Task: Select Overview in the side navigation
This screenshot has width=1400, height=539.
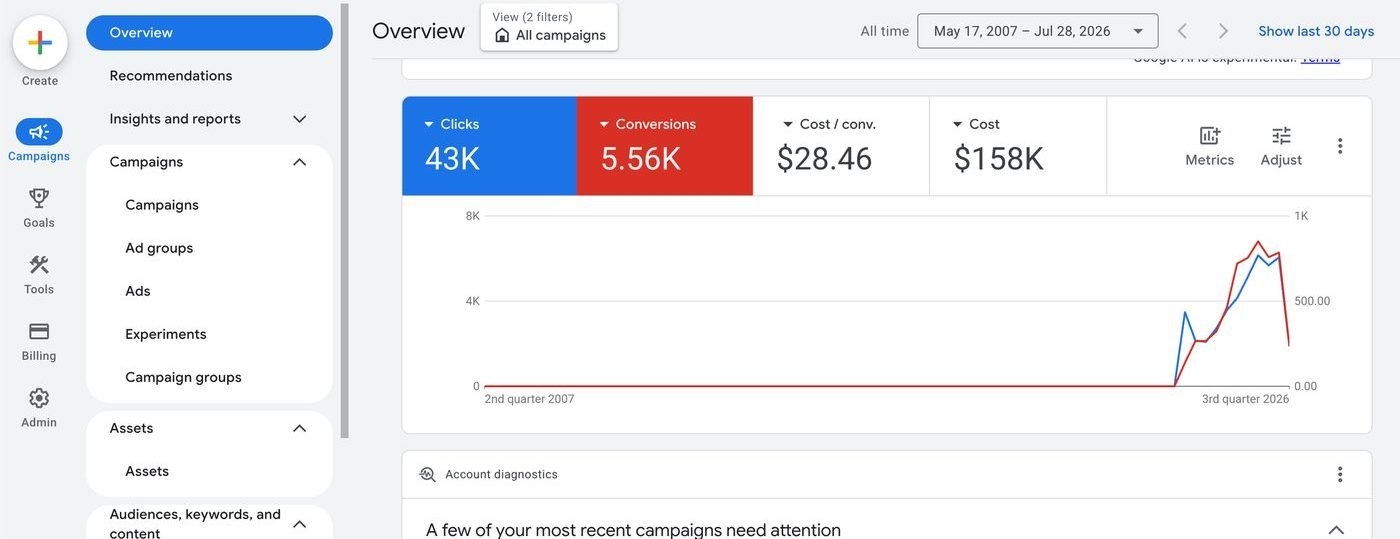Action: (x=209, y=32)
